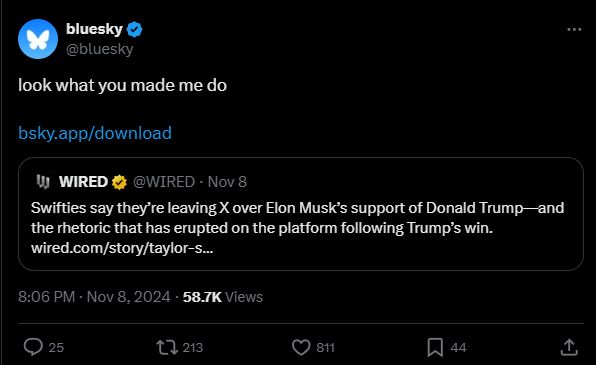596x365 pixels.
Task: Click the gold verified badge beside WIRED
Action: 119,182
